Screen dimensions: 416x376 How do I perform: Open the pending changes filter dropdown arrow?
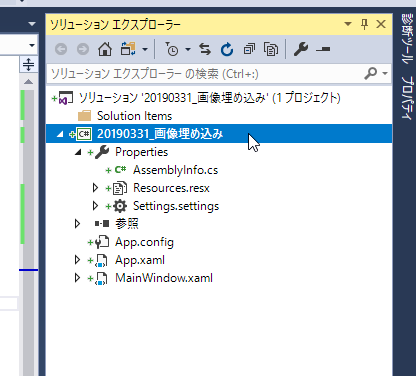coord(188,50)
